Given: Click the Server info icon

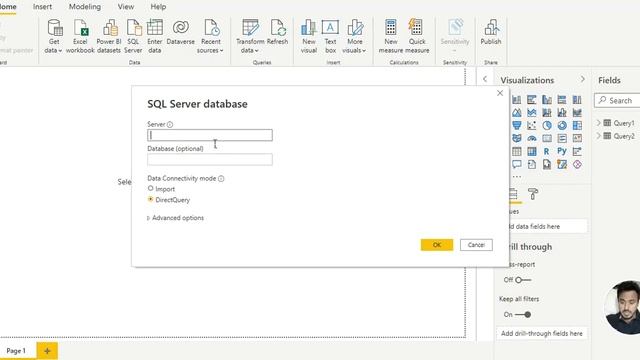Looking at the screenshot, I should [170, 124].
